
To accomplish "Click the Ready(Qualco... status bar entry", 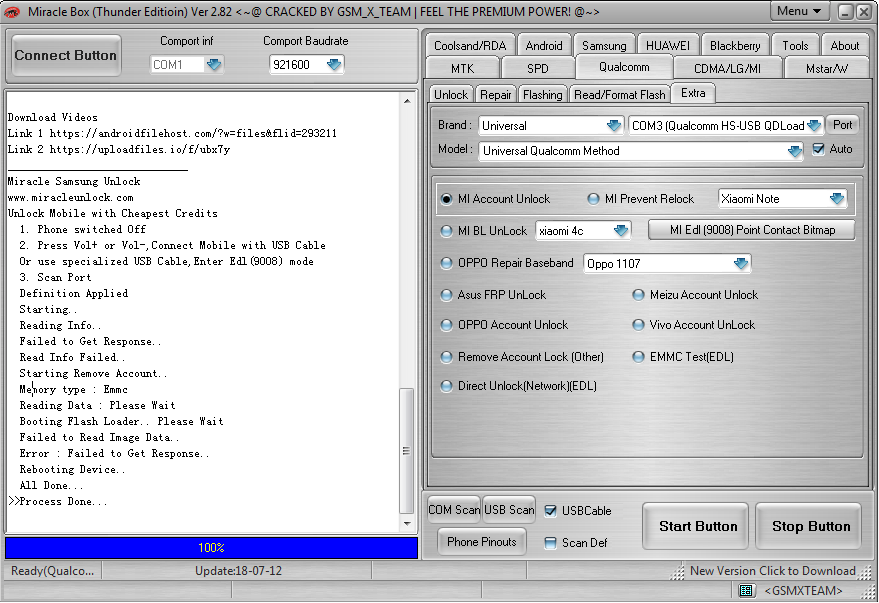I will point(53,571).
